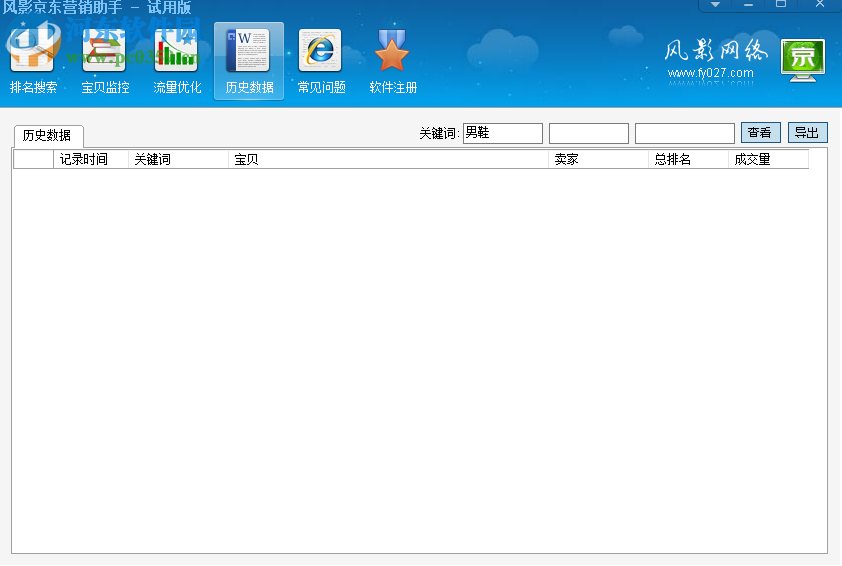Sort by the 卖家 column header
Screen dimensions: 842x566
tap(598, 159)
